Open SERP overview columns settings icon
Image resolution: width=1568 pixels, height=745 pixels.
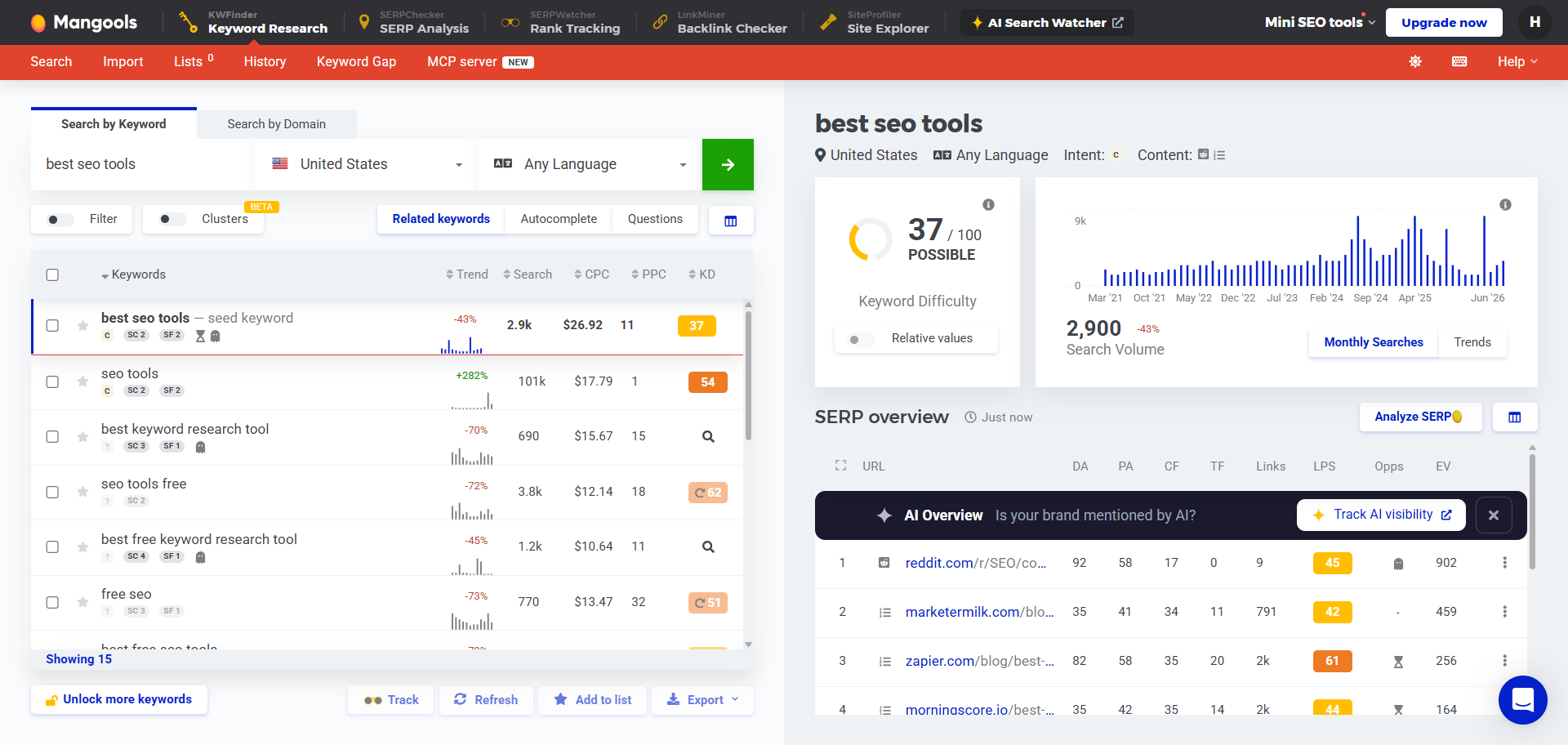(1515, 417)
